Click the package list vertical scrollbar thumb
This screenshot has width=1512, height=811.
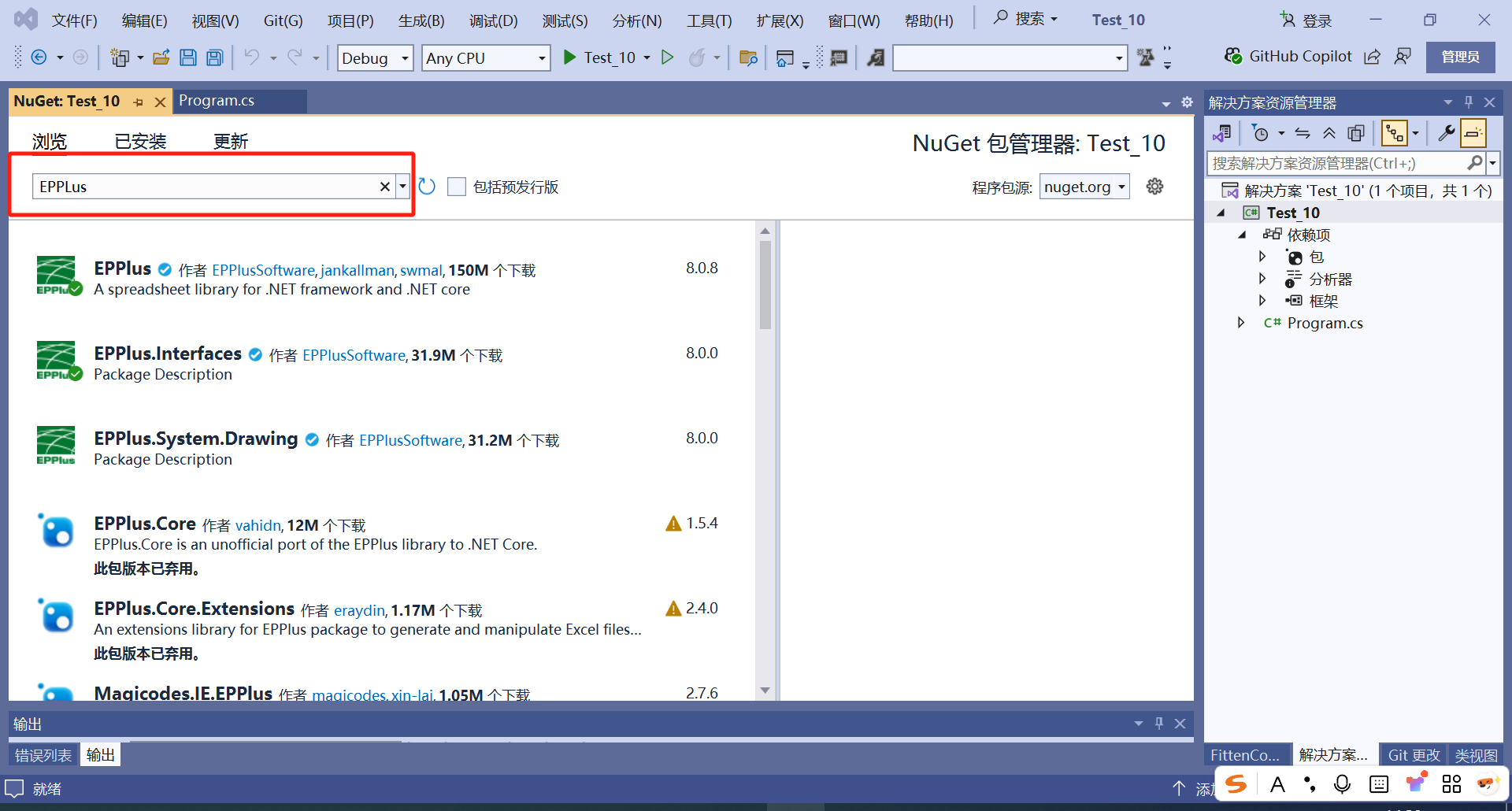[x=765, y=284]
